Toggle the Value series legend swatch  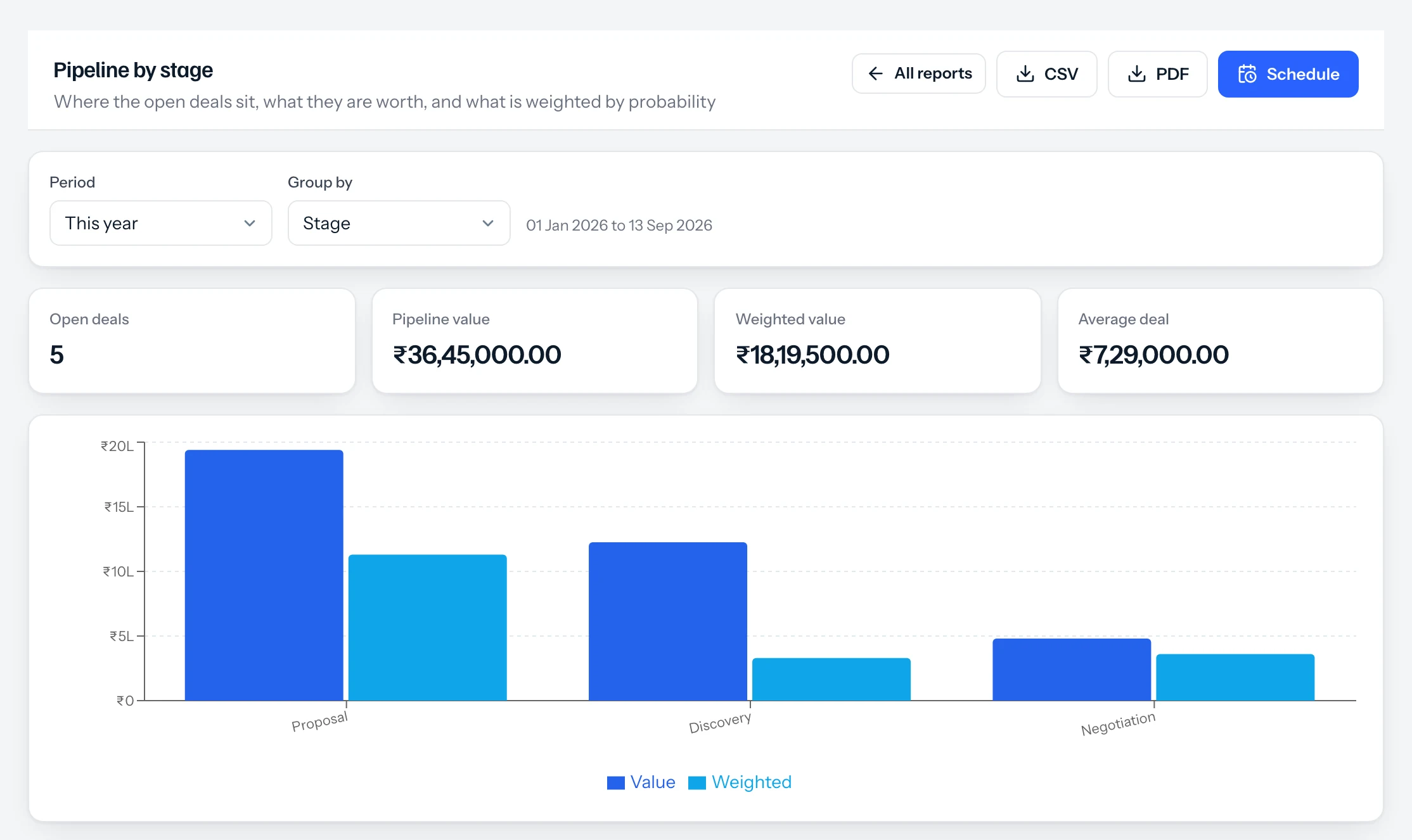click(616, 783)
